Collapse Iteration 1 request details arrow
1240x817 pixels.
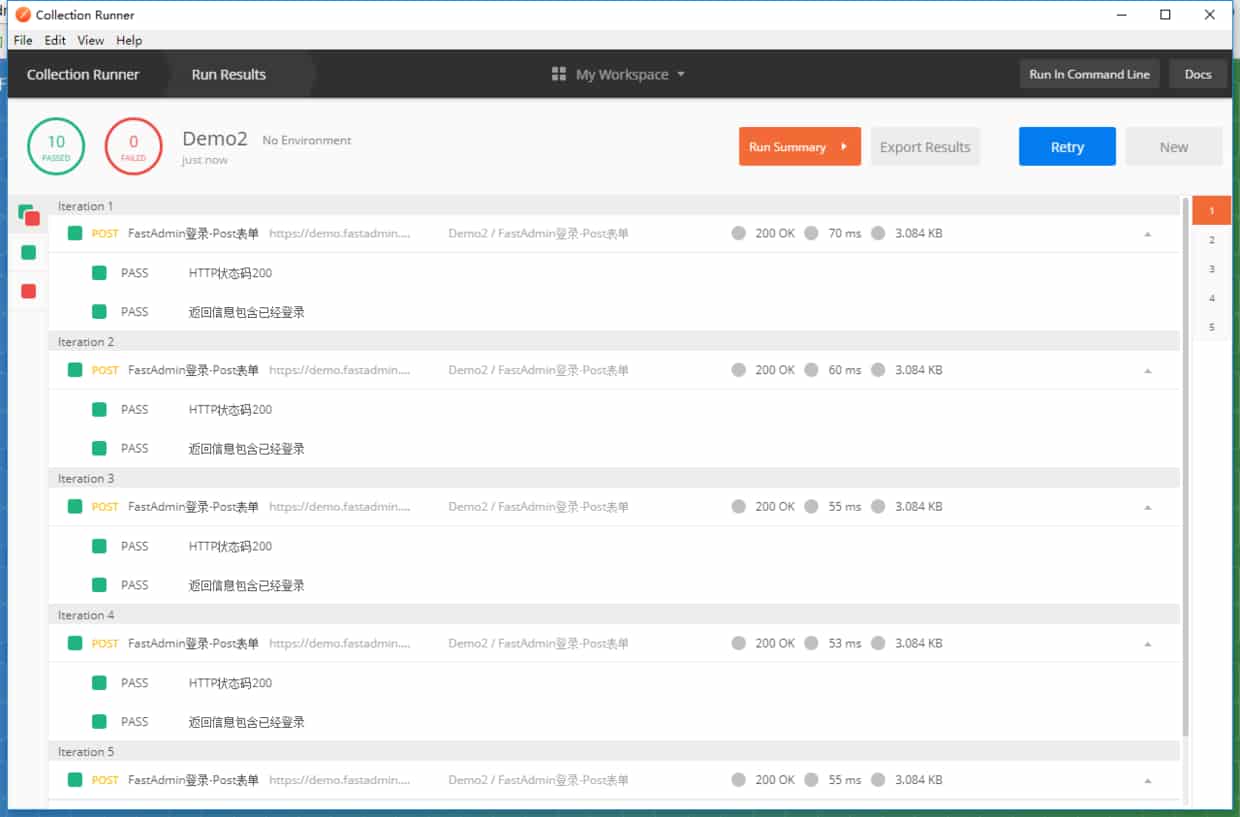(x=1147, y=234)
